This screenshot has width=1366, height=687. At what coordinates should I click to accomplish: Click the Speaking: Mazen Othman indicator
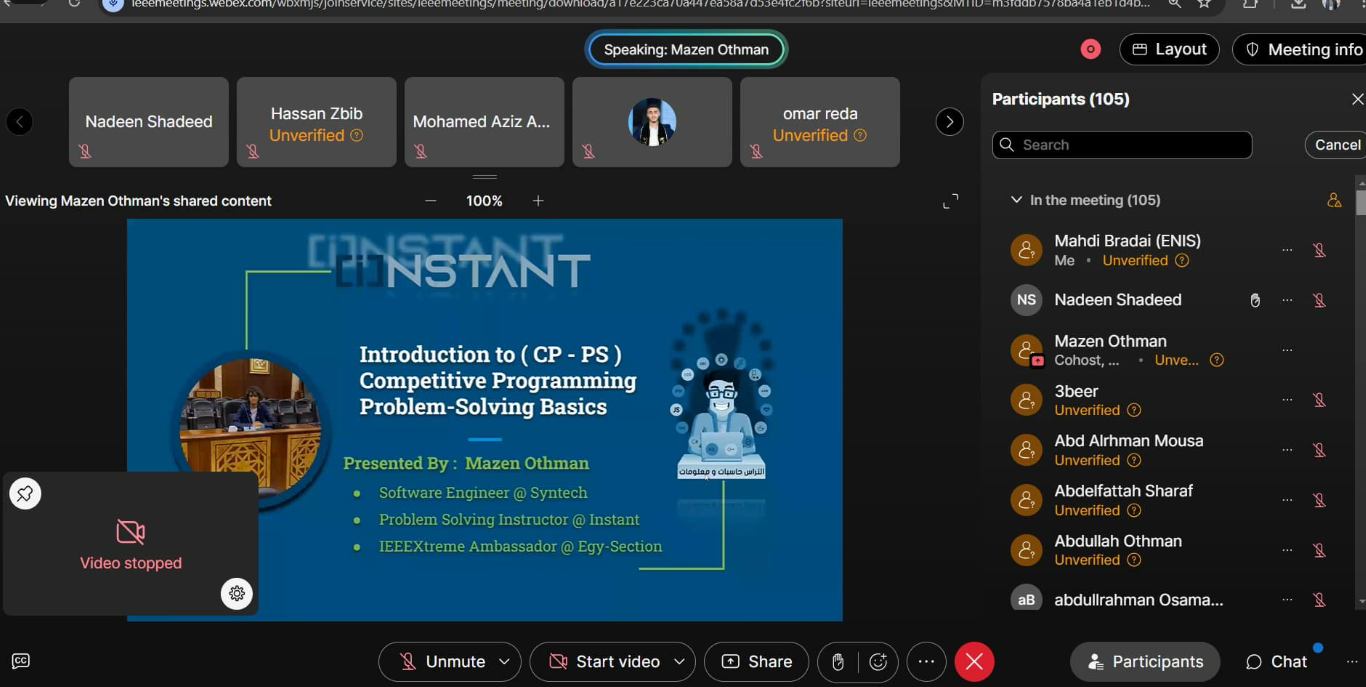686,49
